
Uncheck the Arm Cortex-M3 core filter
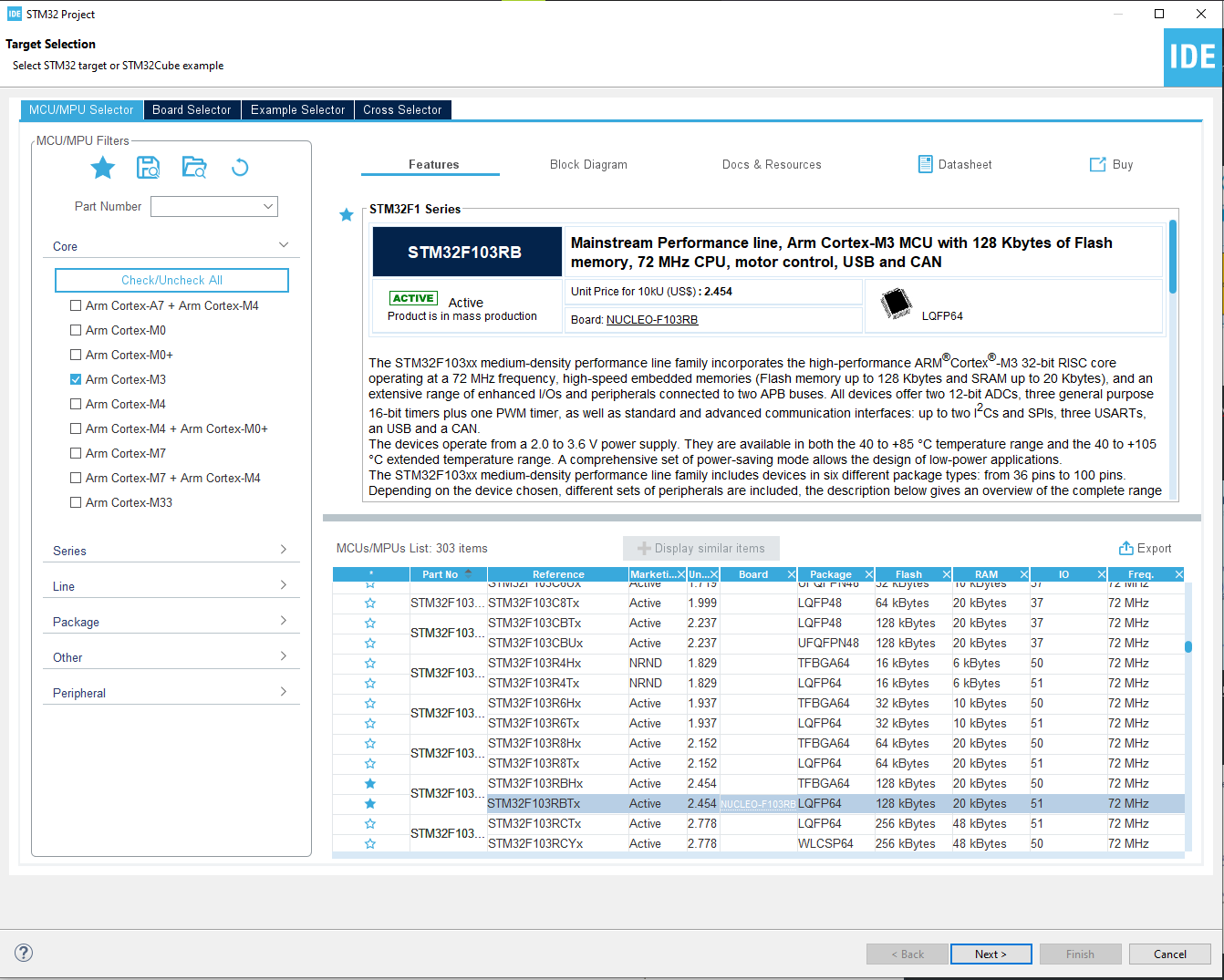tap(76, 379)
